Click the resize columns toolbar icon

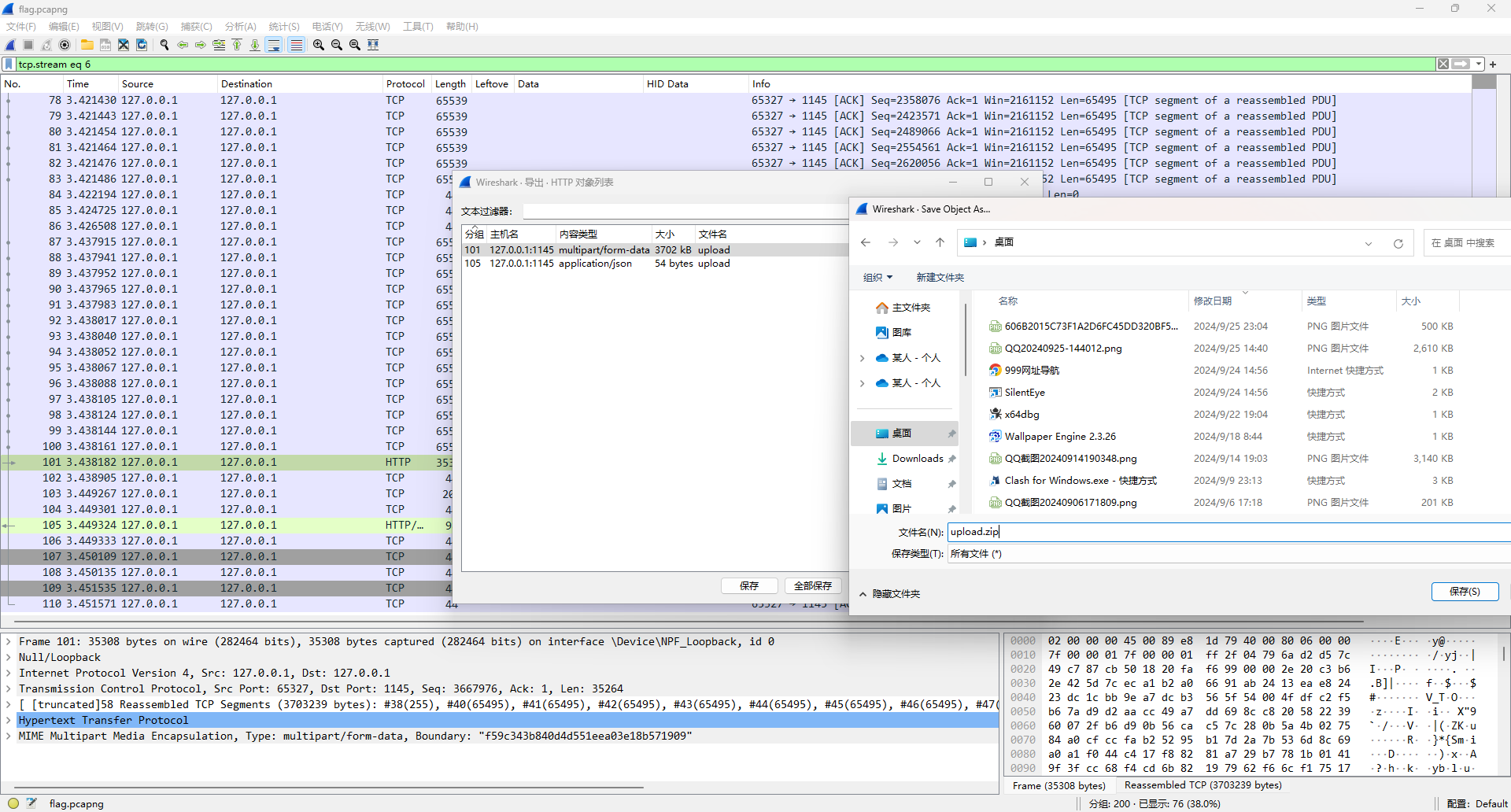point(373,45)
